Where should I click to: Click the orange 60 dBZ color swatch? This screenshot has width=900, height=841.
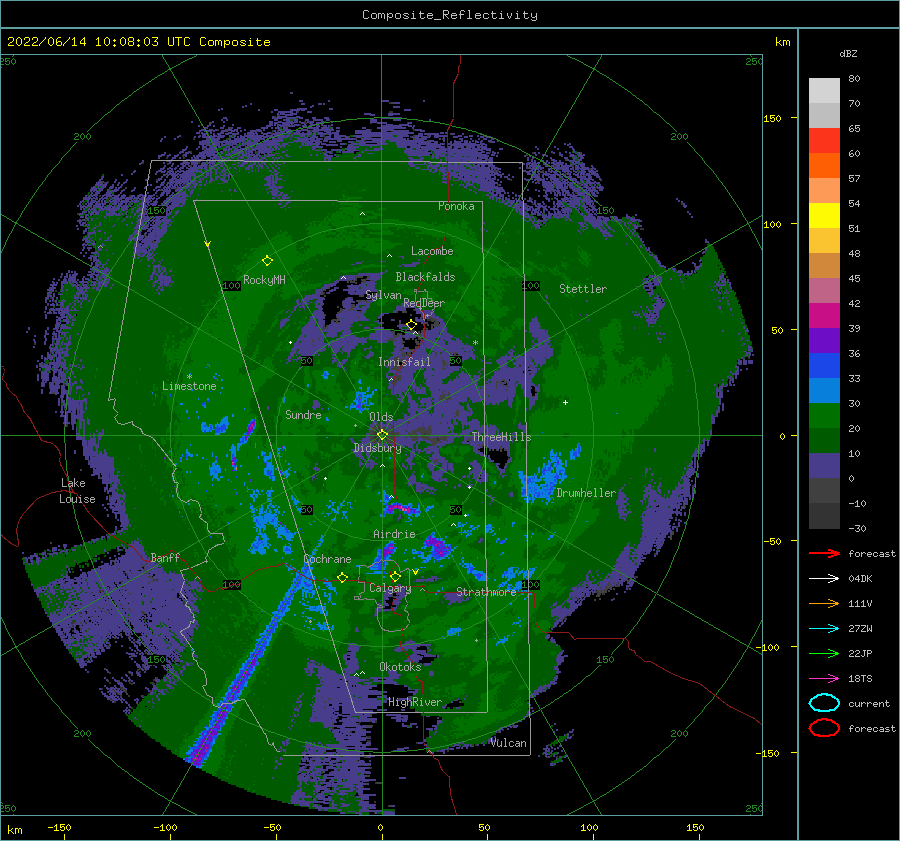click(824, 165)
